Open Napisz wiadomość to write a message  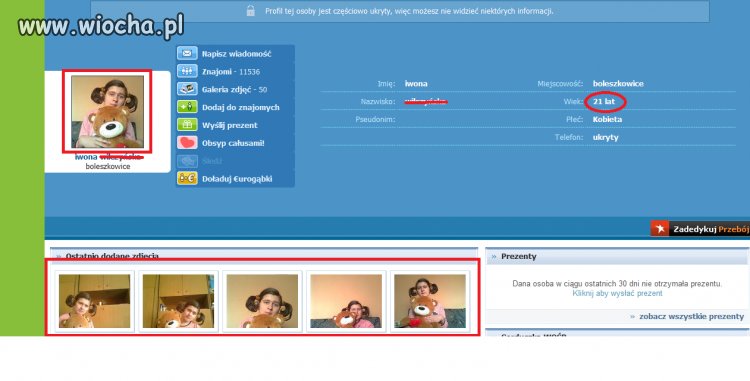point(236,54)
